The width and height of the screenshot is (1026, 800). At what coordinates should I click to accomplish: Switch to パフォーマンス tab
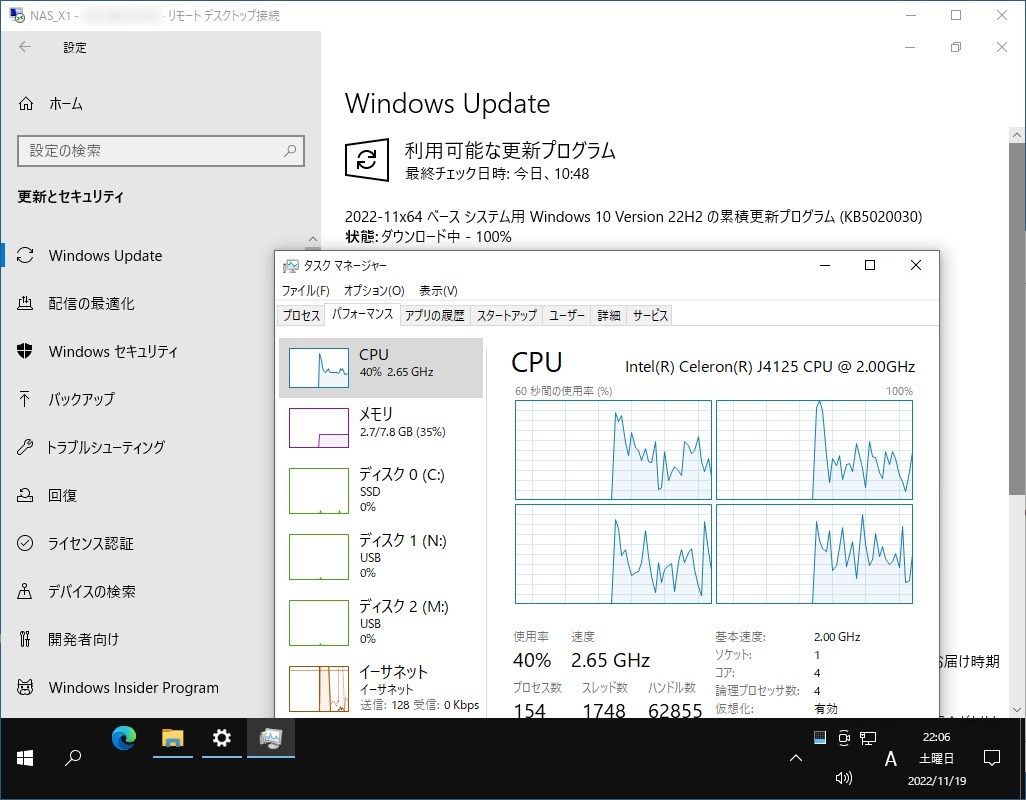coord(362,314)
